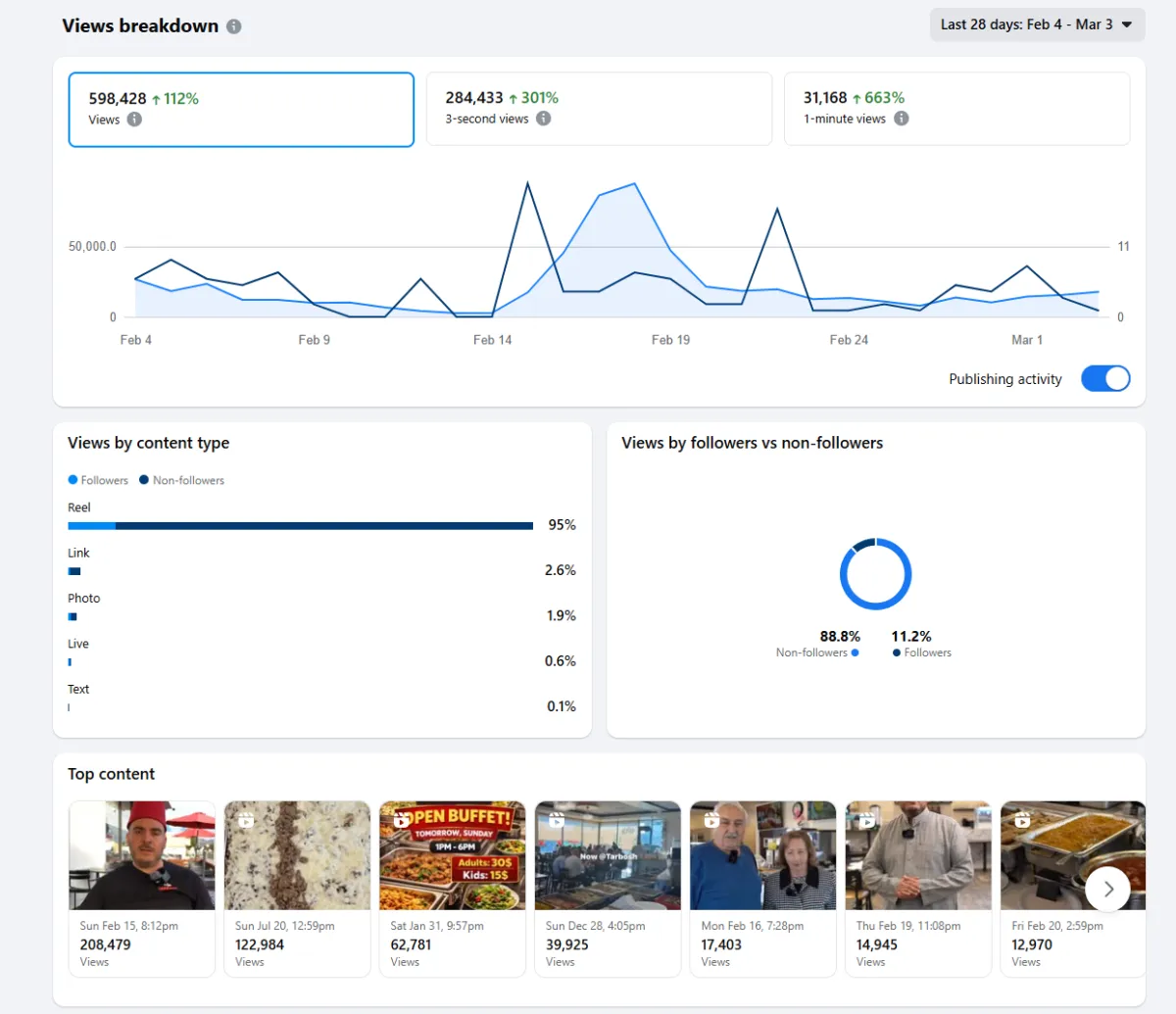1176x1014 pixels.
Task: Open Mon Feb 16 video with 17,403 views
Action: (x=762, y=855)
